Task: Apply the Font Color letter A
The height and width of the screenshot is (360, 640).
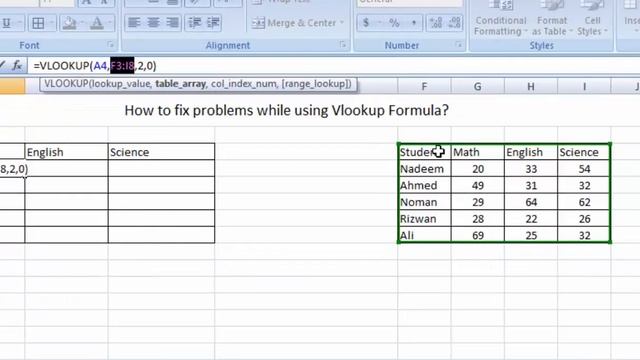Action: [97, 23]
